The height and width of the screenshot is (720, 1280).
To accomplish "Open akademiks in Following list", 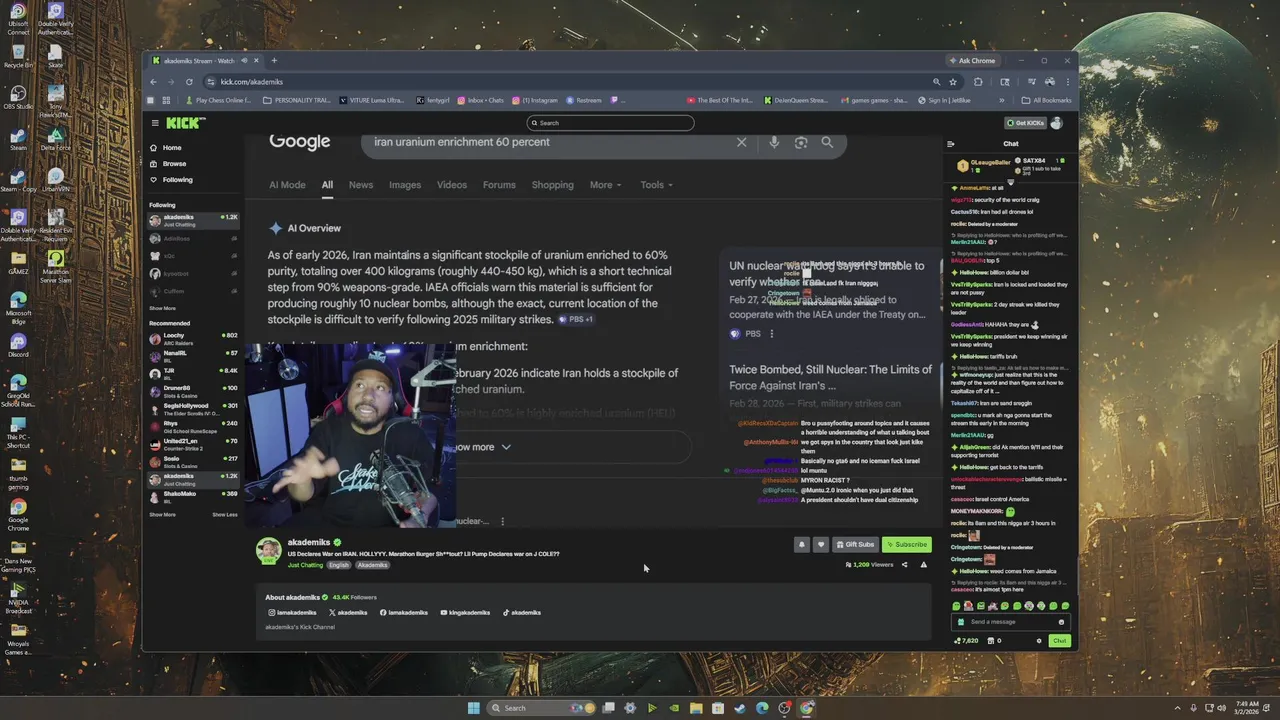I will tap(193, 220).
